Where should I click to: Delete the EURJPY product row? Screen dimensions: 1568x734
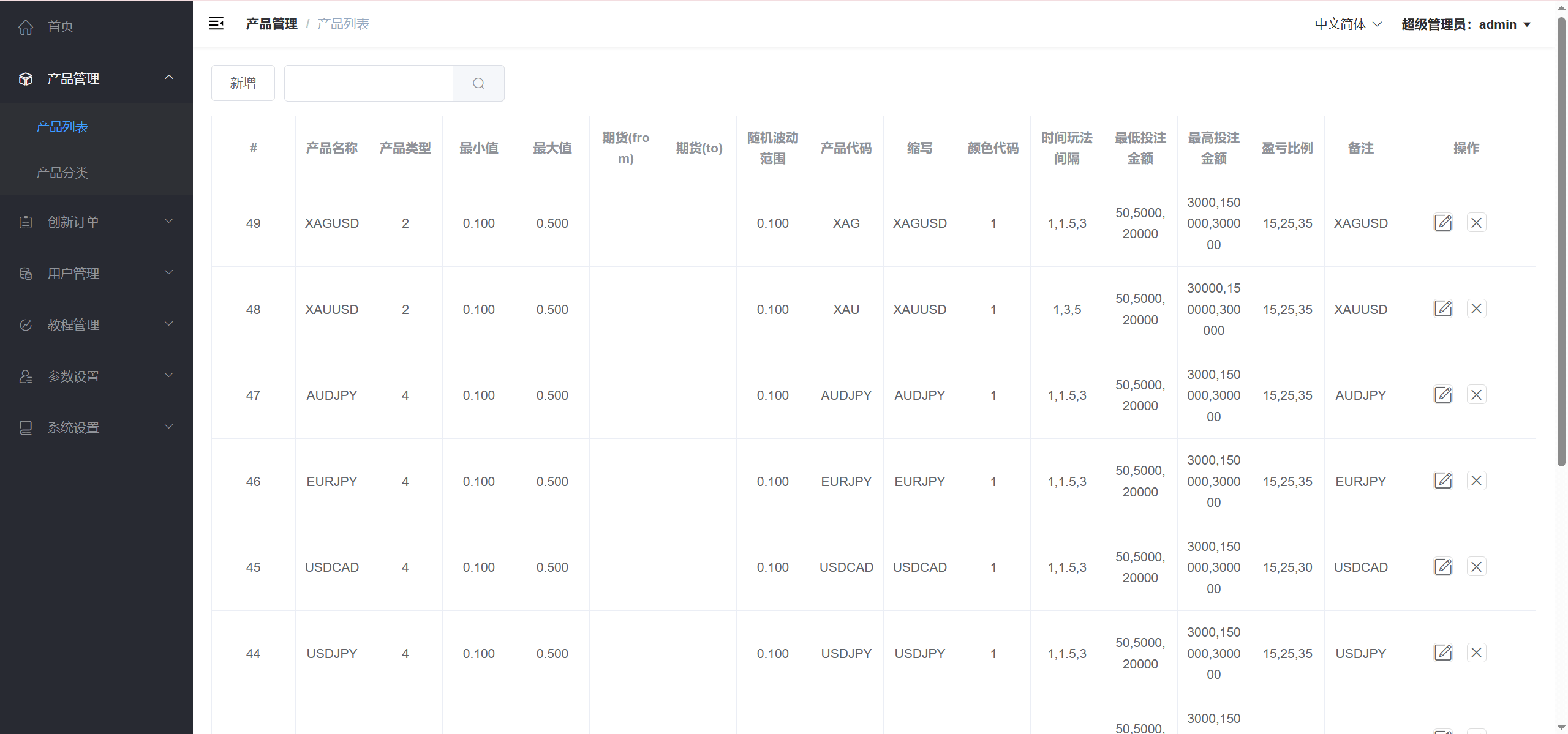1476,481
